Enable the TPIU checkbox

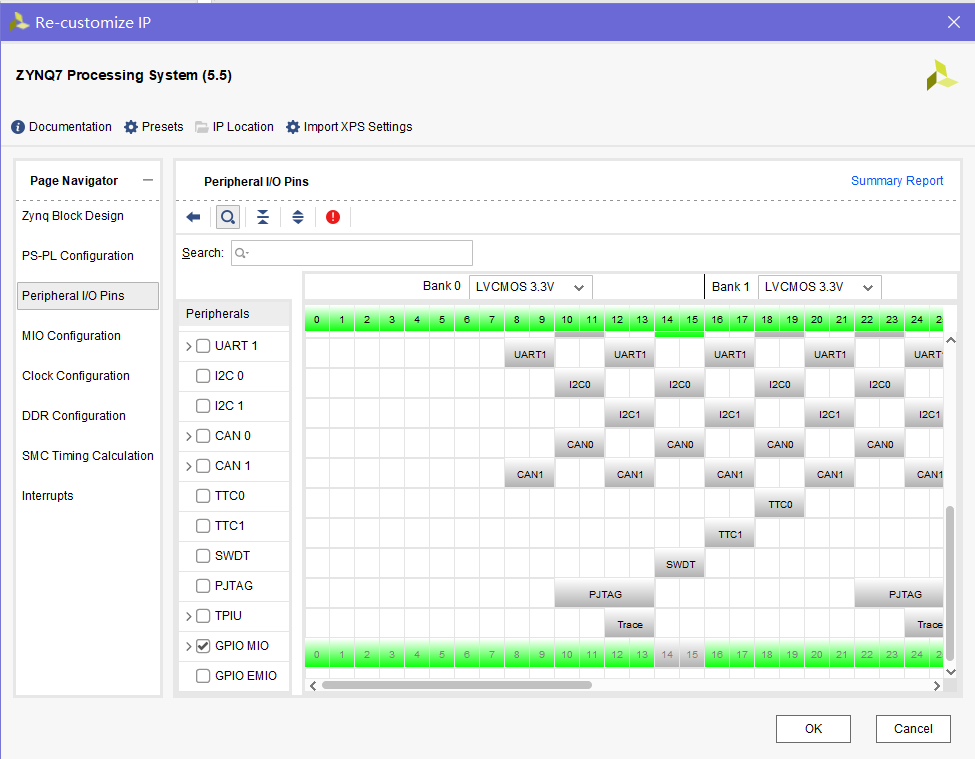[x=203, y=615]
